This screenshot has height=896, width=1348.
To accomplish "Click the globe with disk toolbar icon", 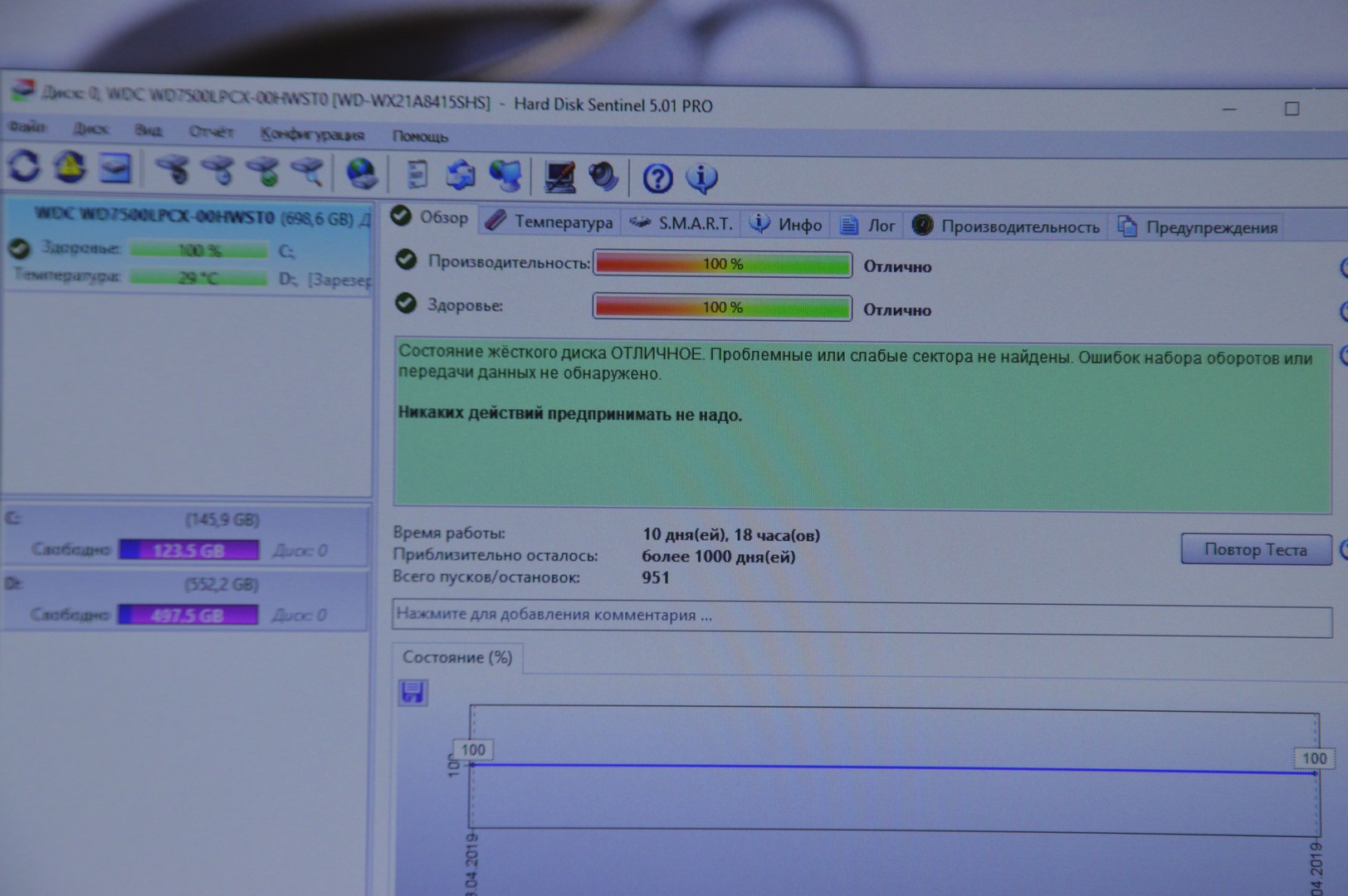I will tap(362, 173).
